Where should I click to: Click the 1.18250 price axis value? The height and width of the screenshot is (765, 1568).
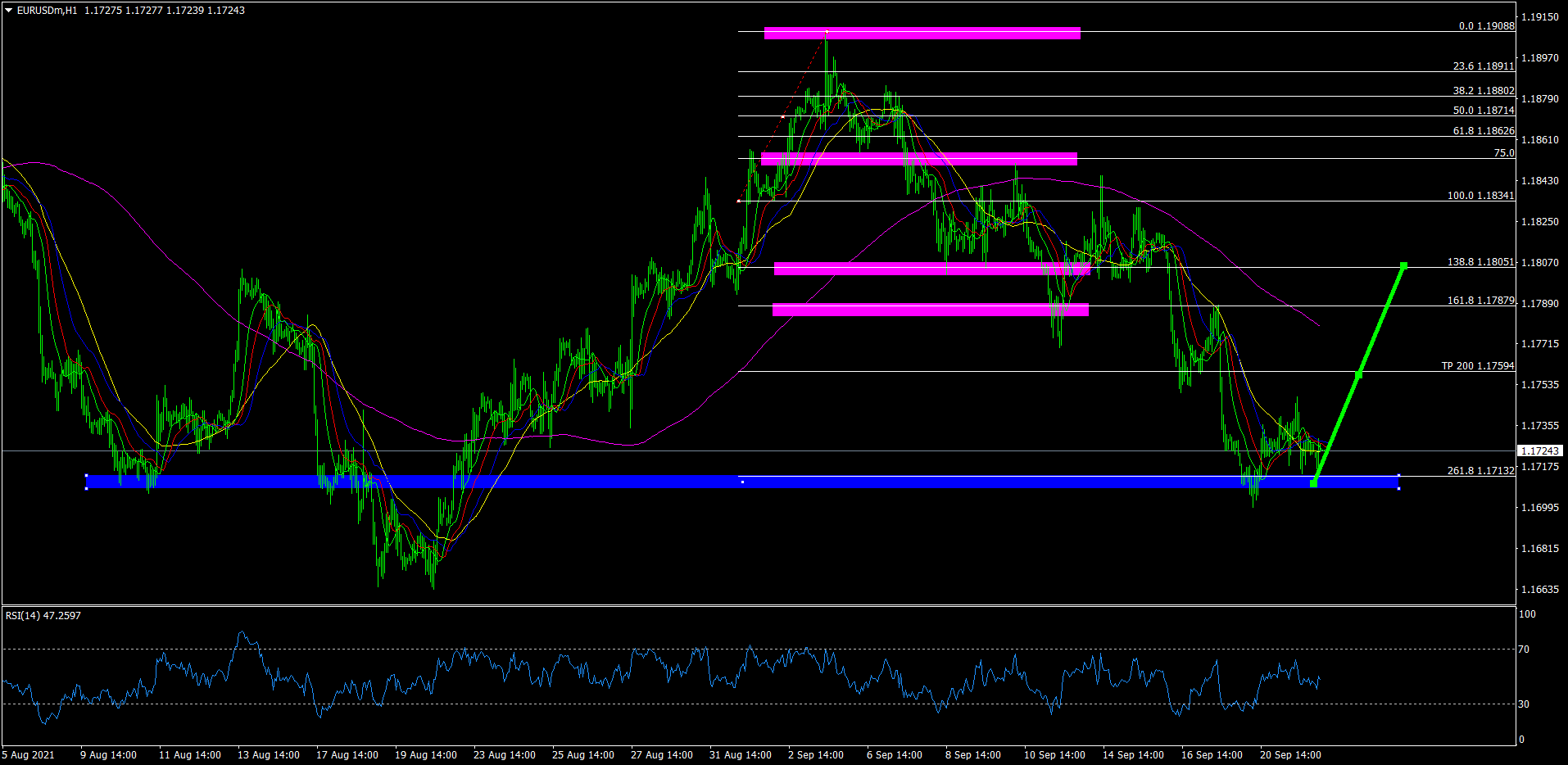[1539, 222]
